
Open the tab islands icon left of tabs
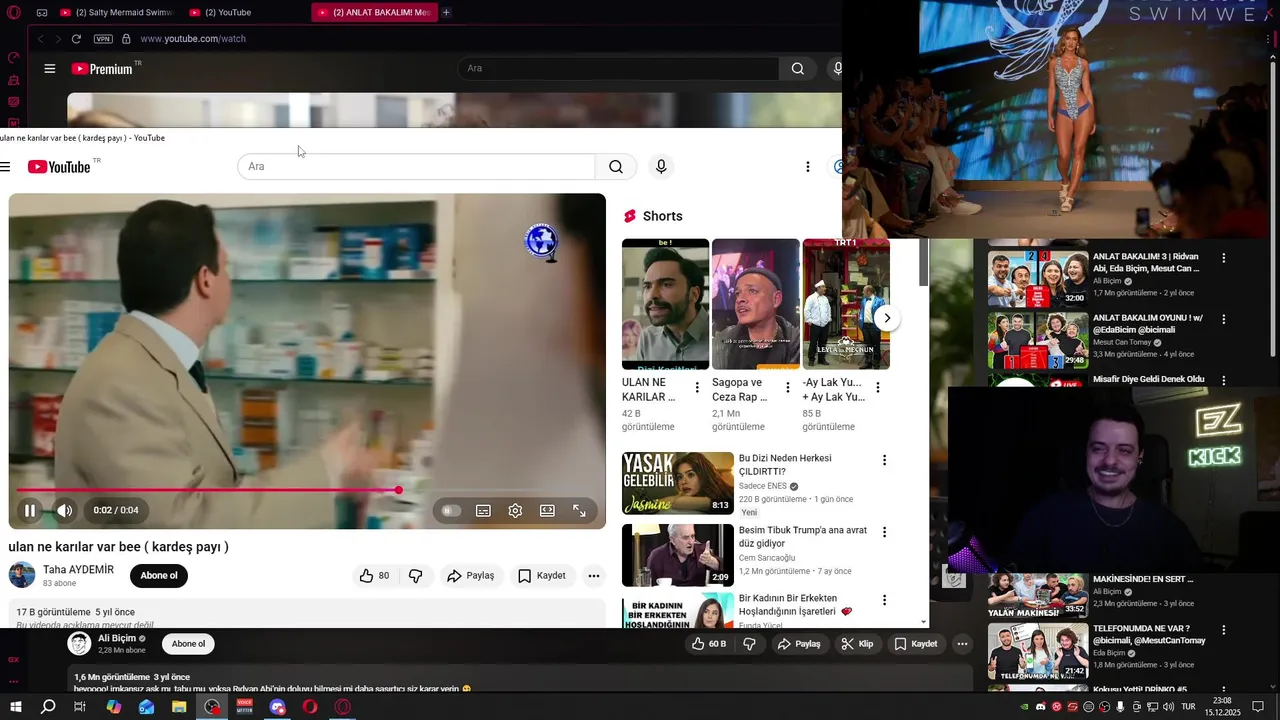coord(42,12)
